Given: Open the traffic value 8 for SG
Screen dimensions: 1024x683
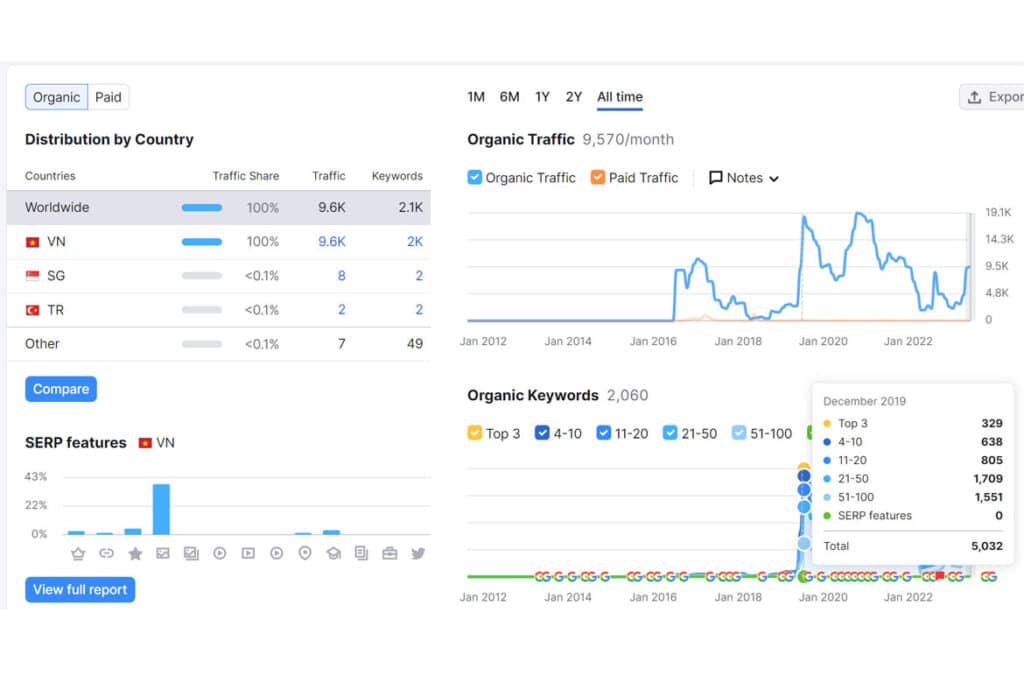Looking at the screenshot, I should (342, 276).
